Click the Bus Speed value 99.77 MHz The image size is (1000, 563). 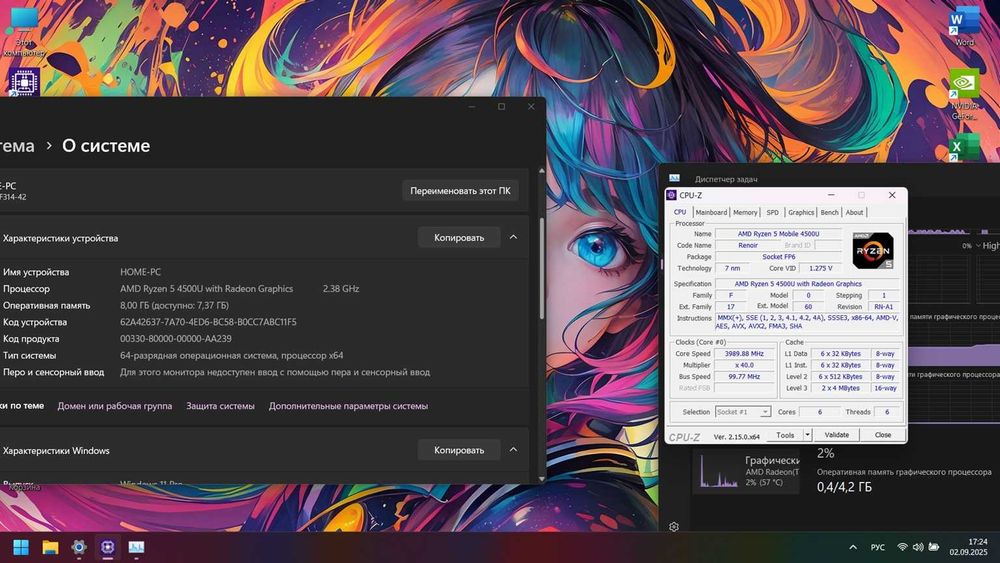tap(744, 377)
